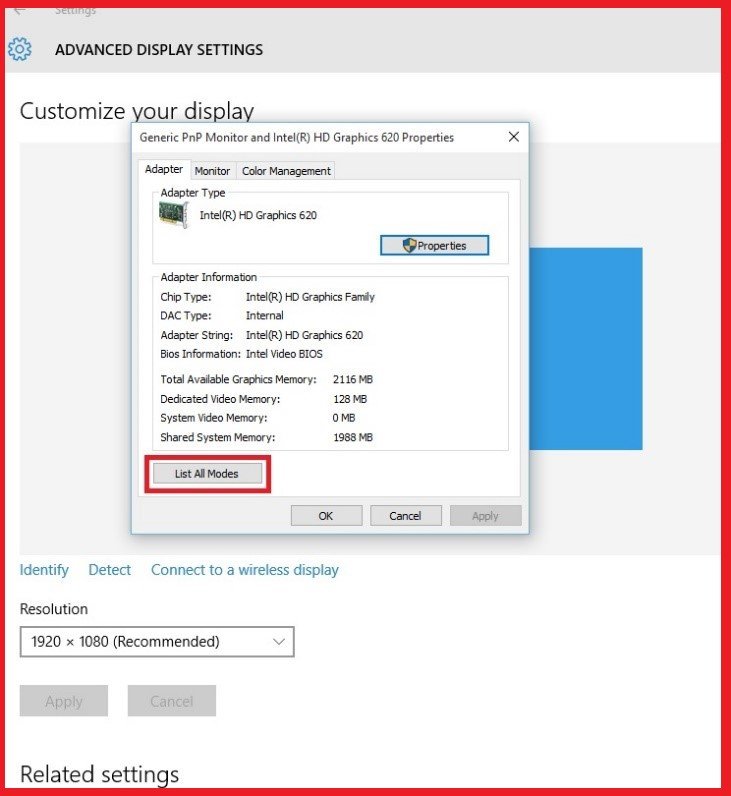731x796 pixels.
Task: Confirm dialog with OK
Action: (326, 516)
